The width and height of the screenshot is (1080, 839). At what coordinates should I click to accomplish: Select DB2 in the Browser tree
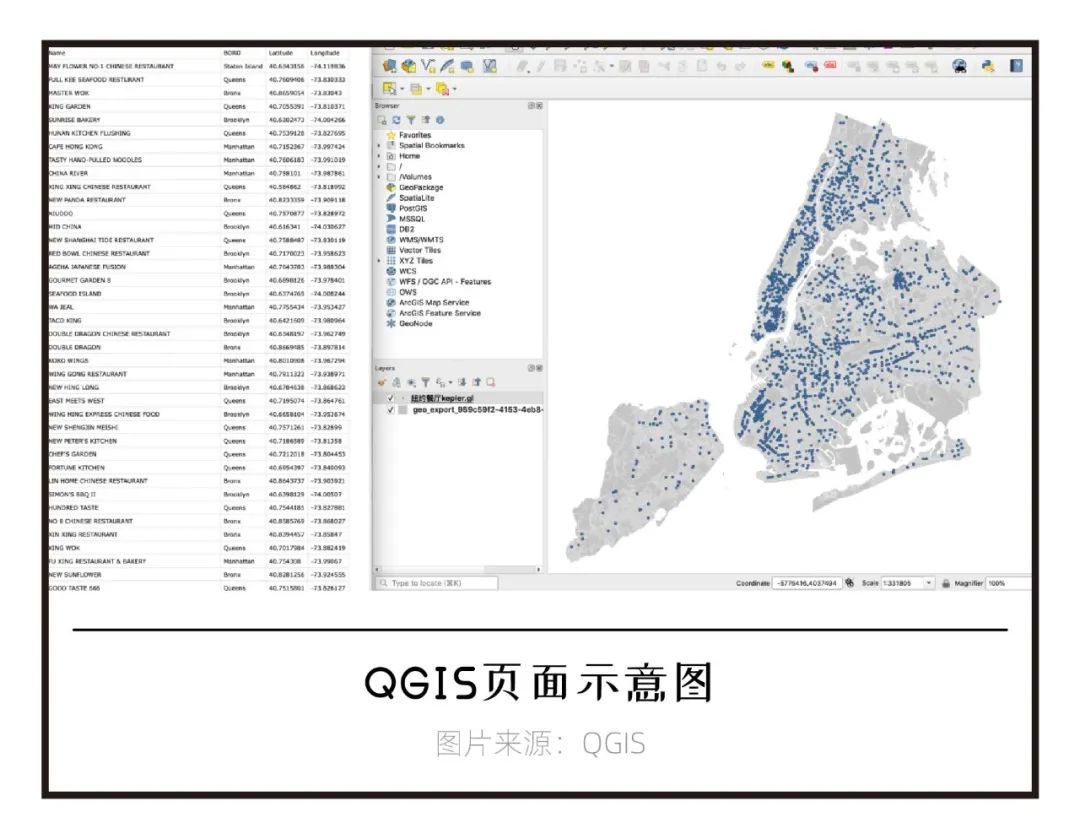(x=400, y=229)
